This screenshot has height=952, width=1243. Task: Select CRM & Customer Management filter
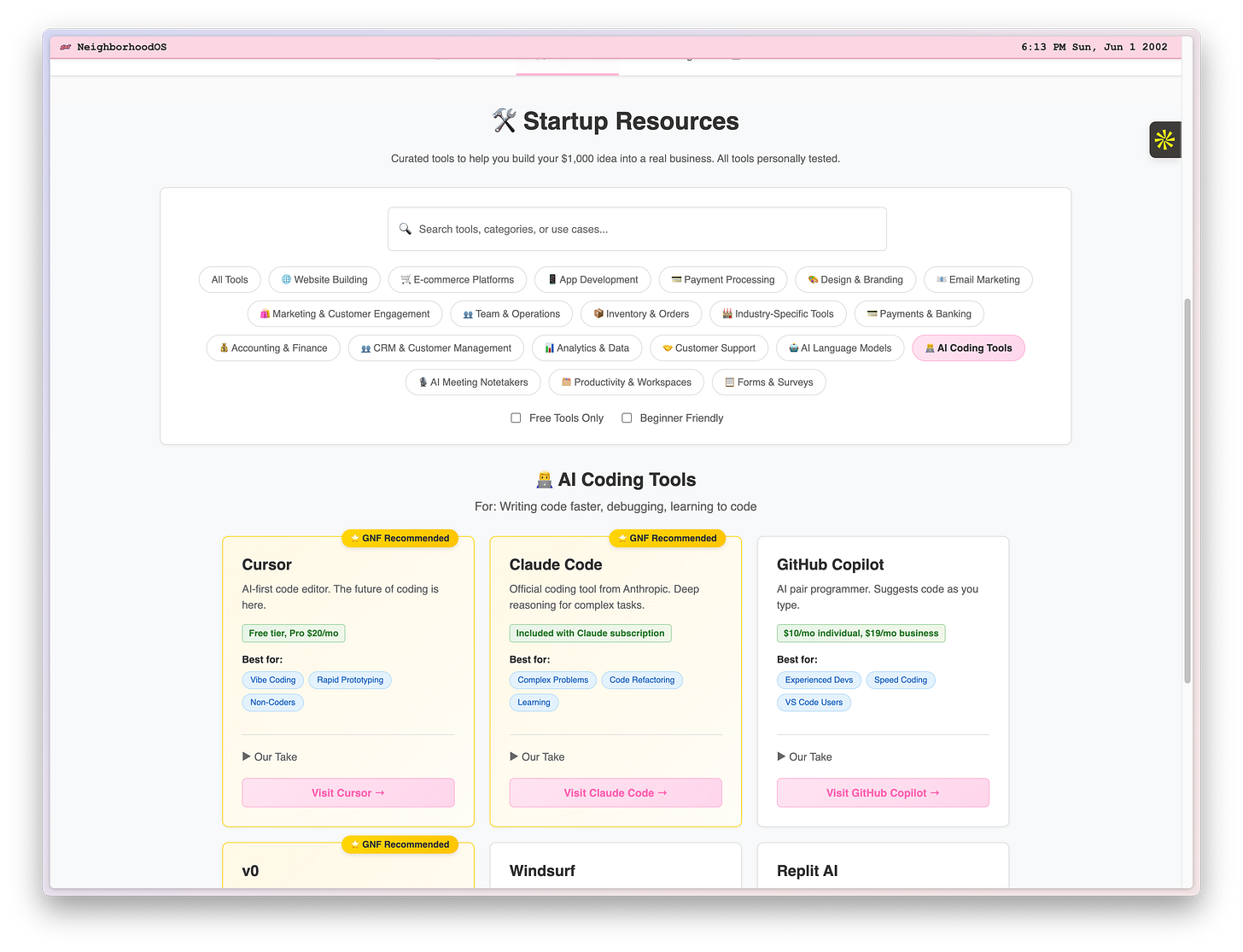[436, 348]
